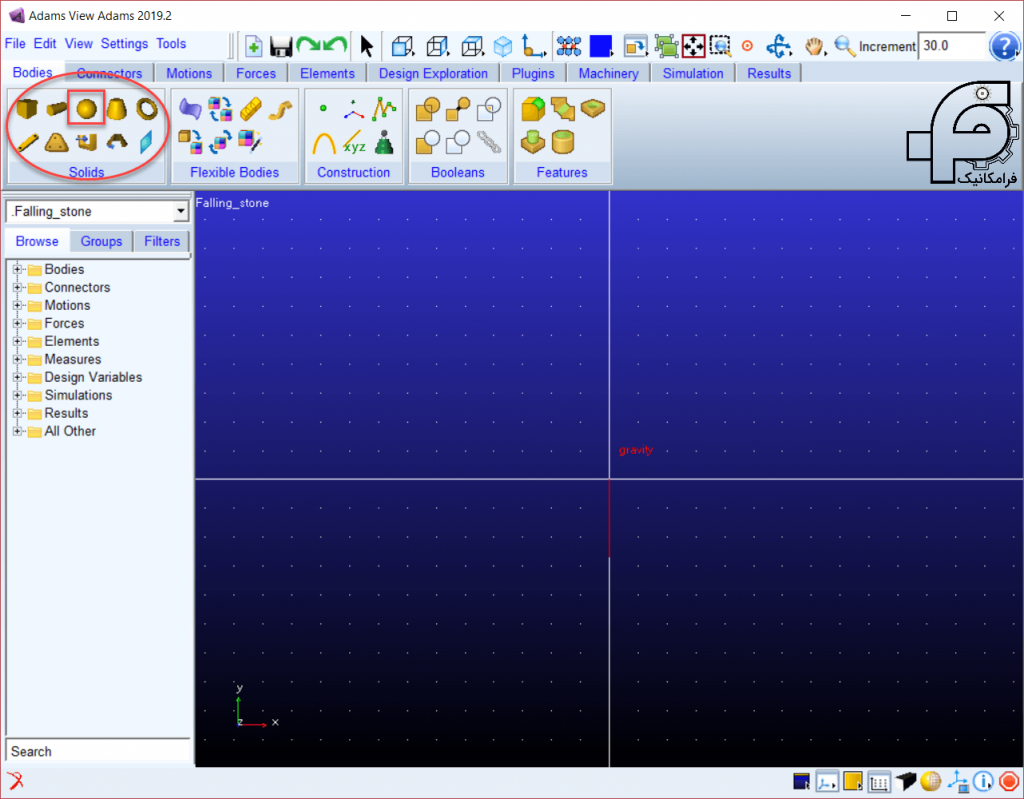
Task: Expand the Bodies folder in tree
Action: click(x=18, y=269)
